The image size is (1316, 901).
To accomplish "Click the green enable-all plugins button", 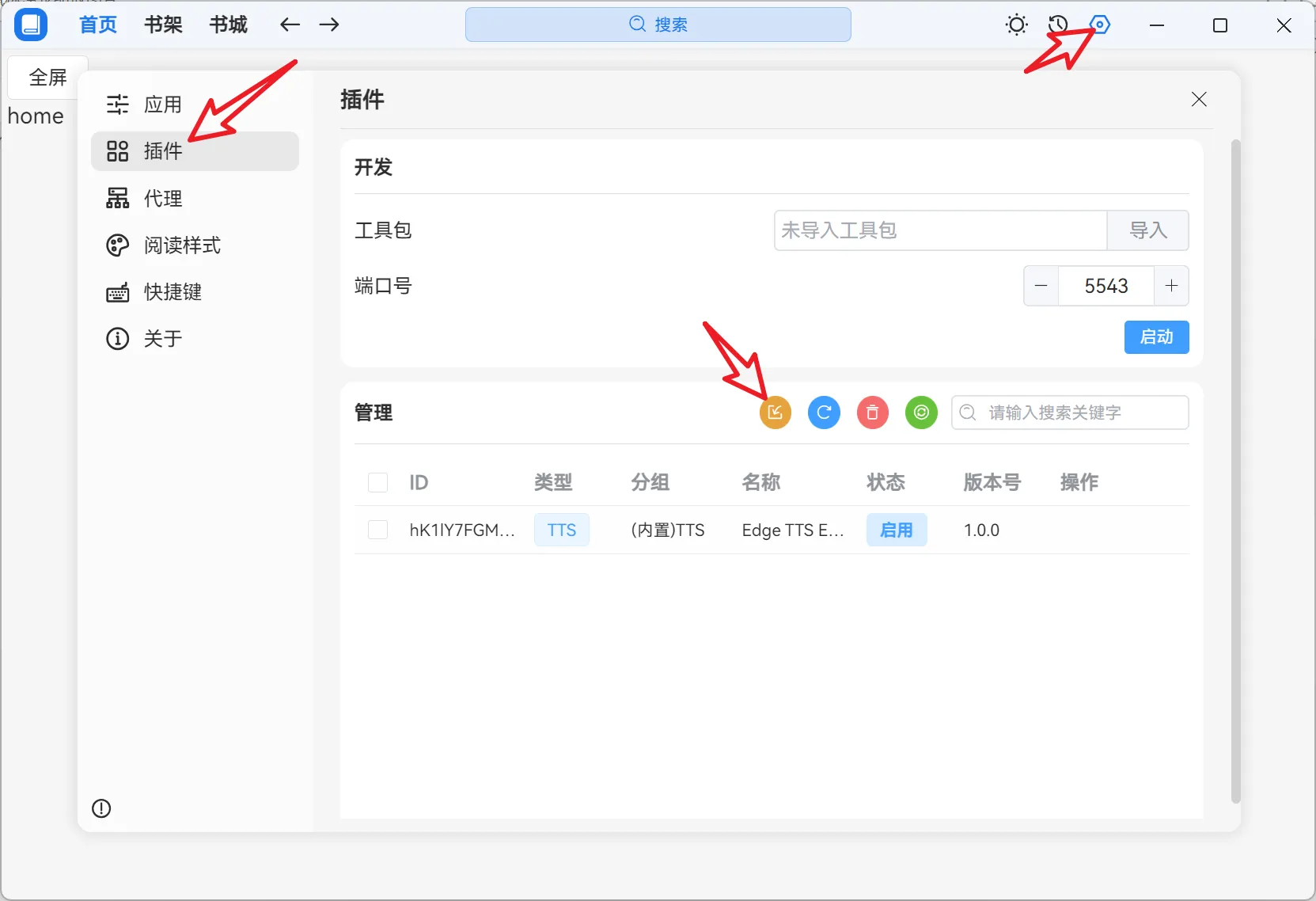I will click(921, 412).
